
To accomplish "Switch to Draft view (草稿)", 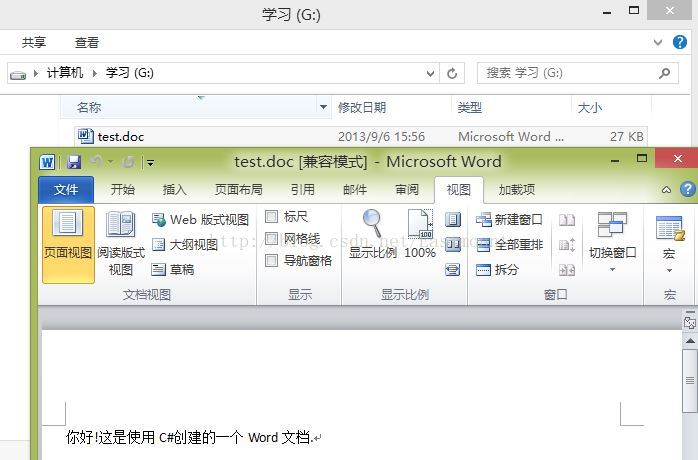I will pos(173,269).
